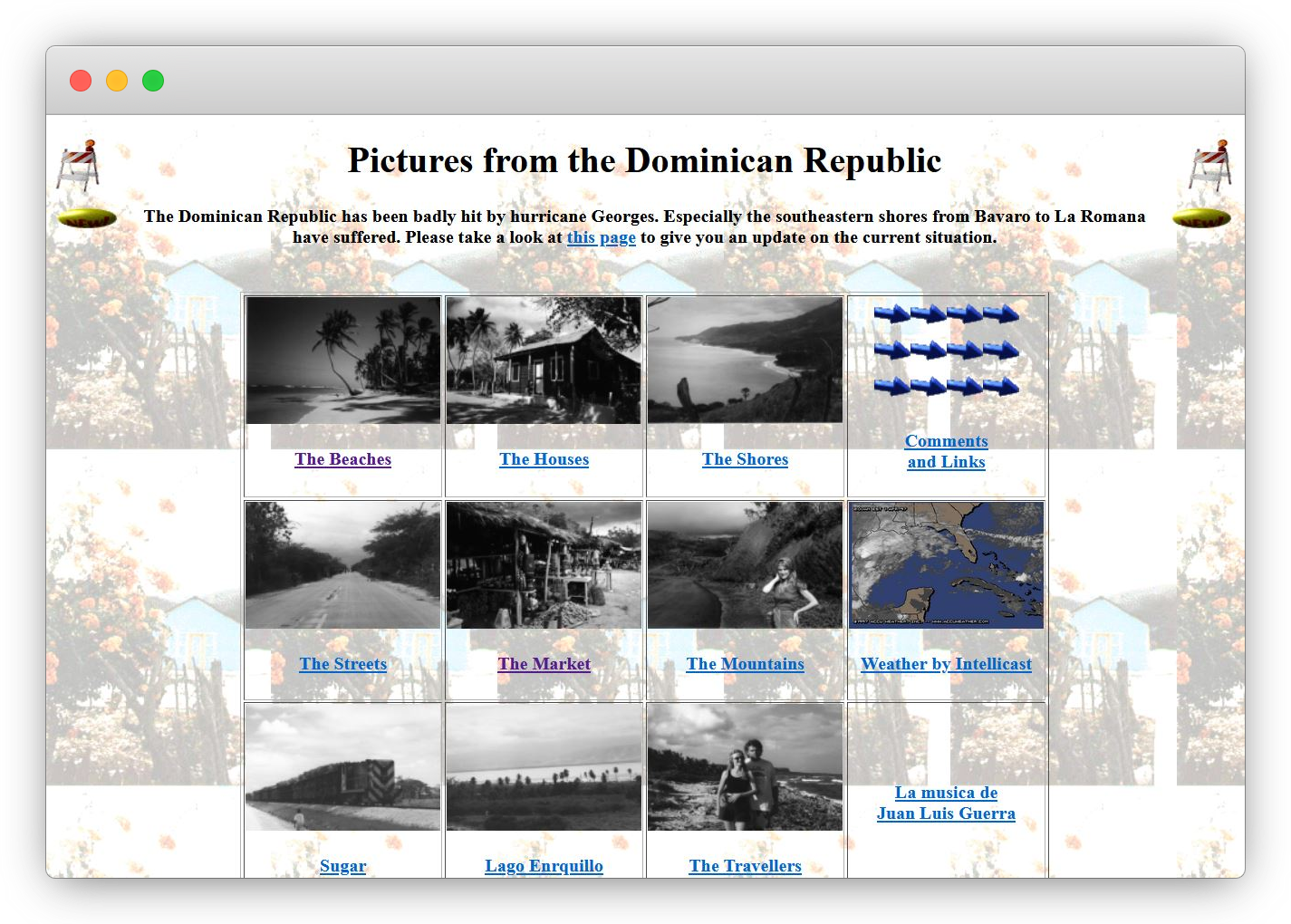The image size is (1291, 924).
Task: Open Comments and Links page
Action: [947, 451]
